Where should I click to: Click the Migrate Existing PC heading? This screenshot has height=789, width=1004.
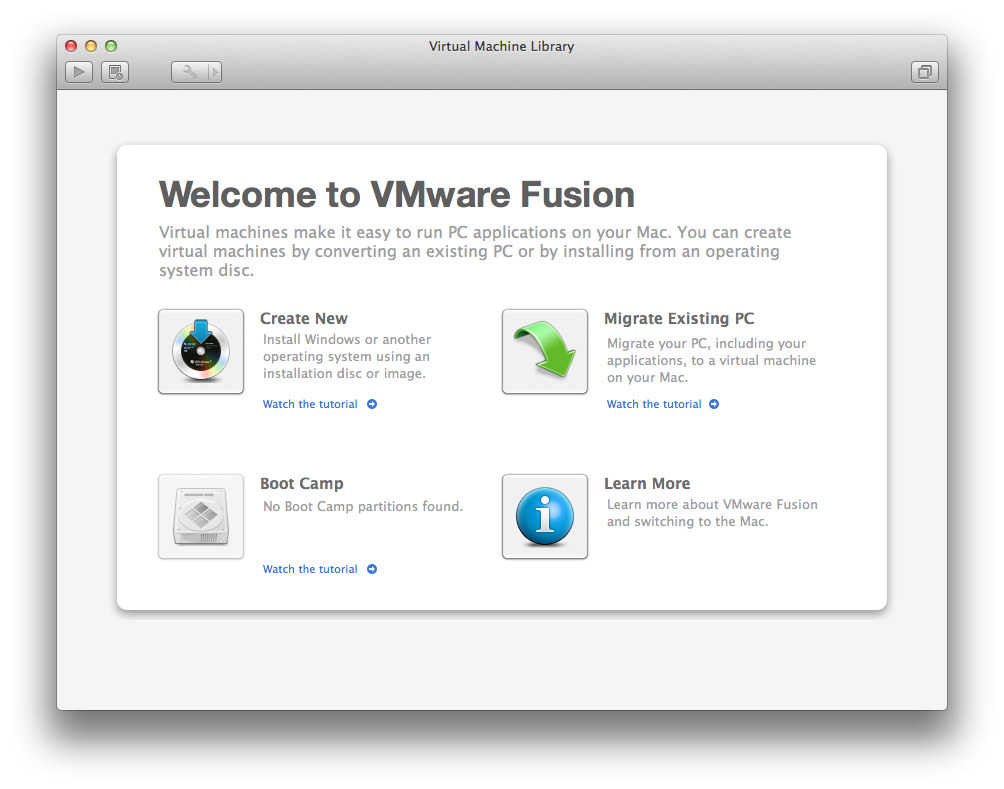point(679,318)
